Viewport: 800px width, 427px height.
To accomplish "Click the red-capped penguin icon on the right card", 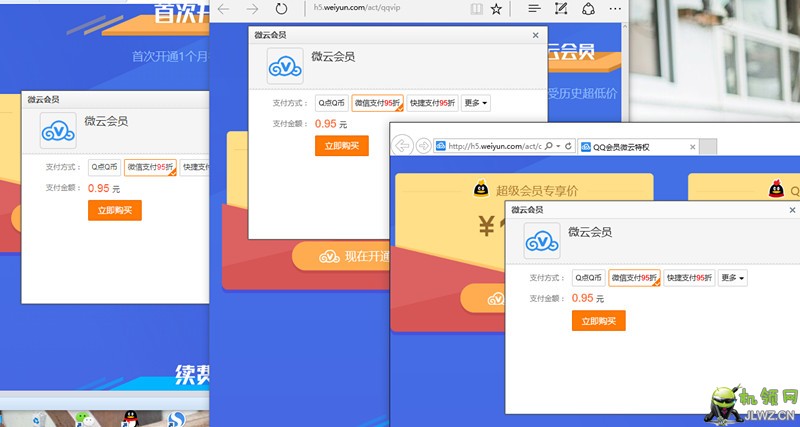I will pyautogui.click(x=776, y=189).
